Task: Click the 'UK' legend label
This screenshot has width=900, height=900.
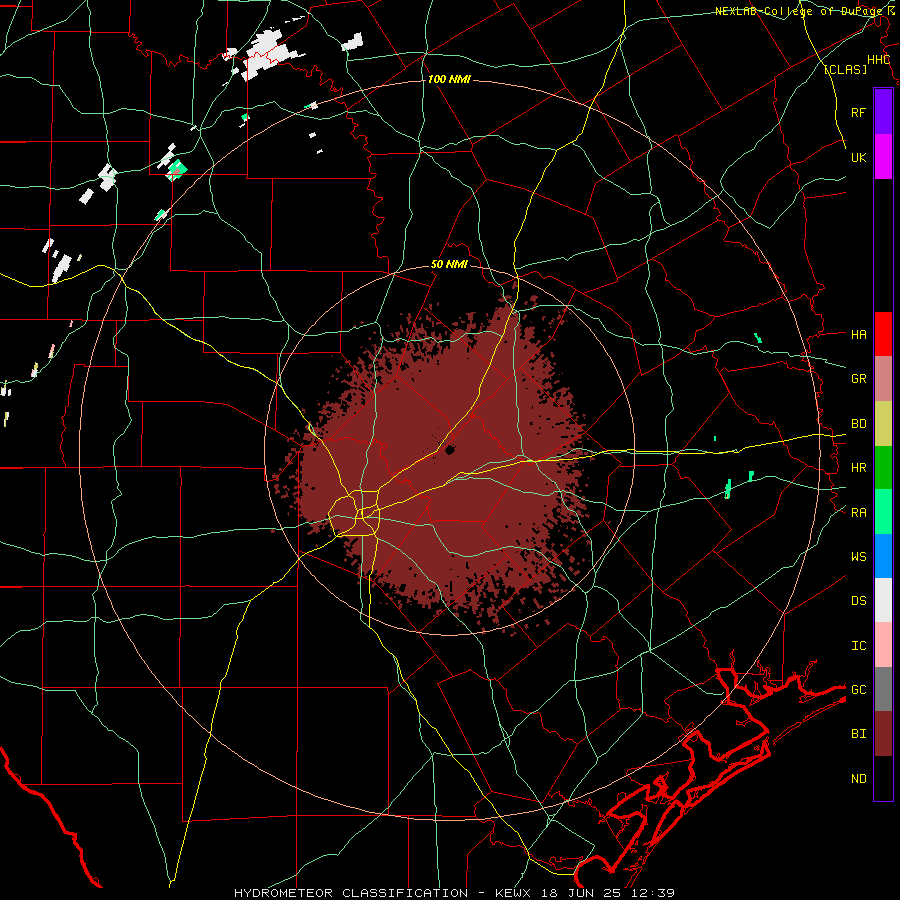Action: [x=858, y=157]
